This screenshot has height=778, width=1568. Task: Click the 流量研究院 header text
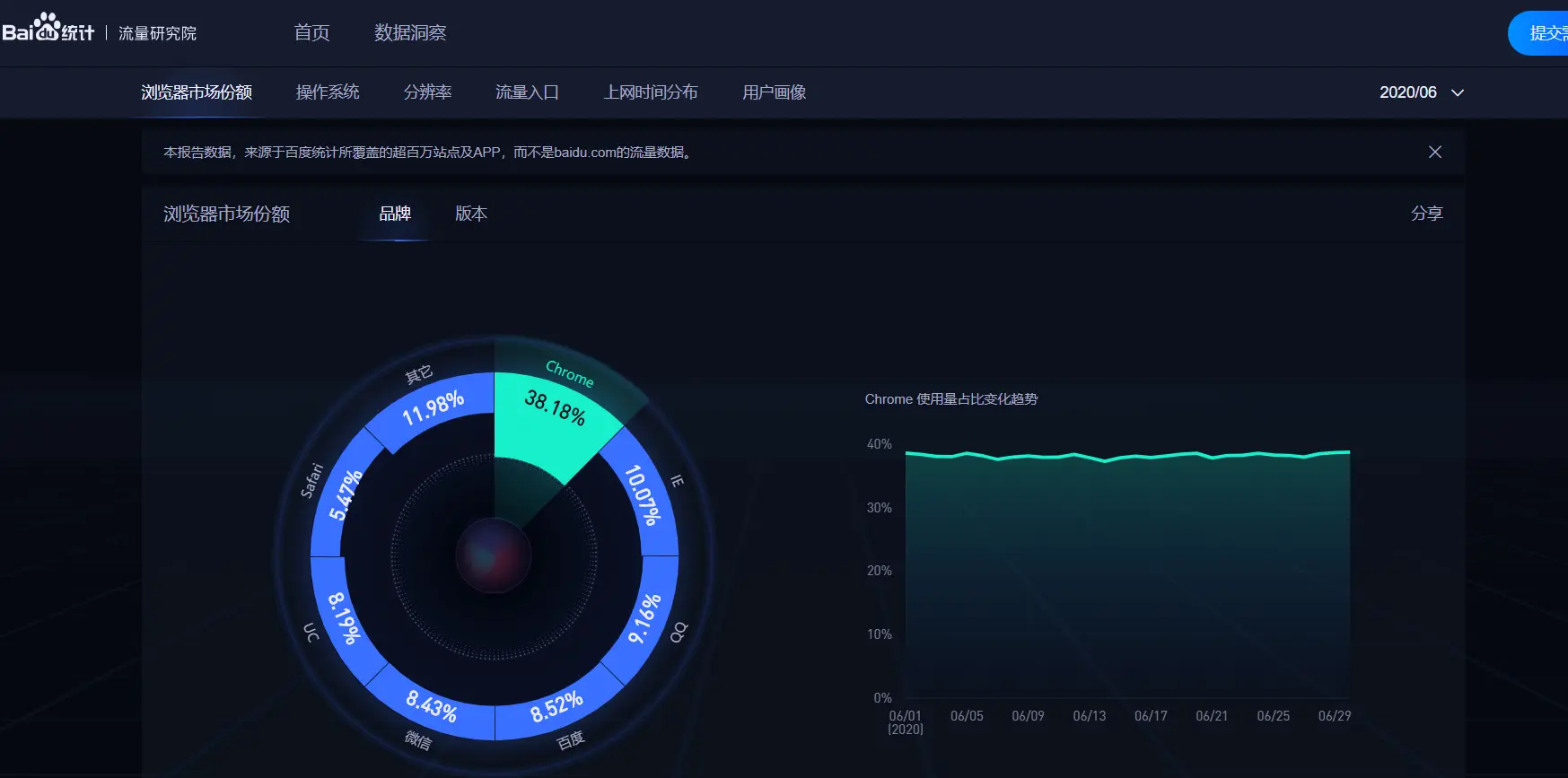(x=157, y=33)
